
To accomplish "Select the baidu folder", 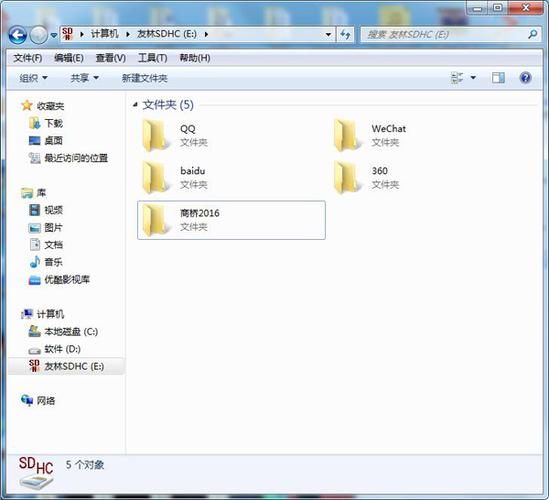I will (231, 178).
